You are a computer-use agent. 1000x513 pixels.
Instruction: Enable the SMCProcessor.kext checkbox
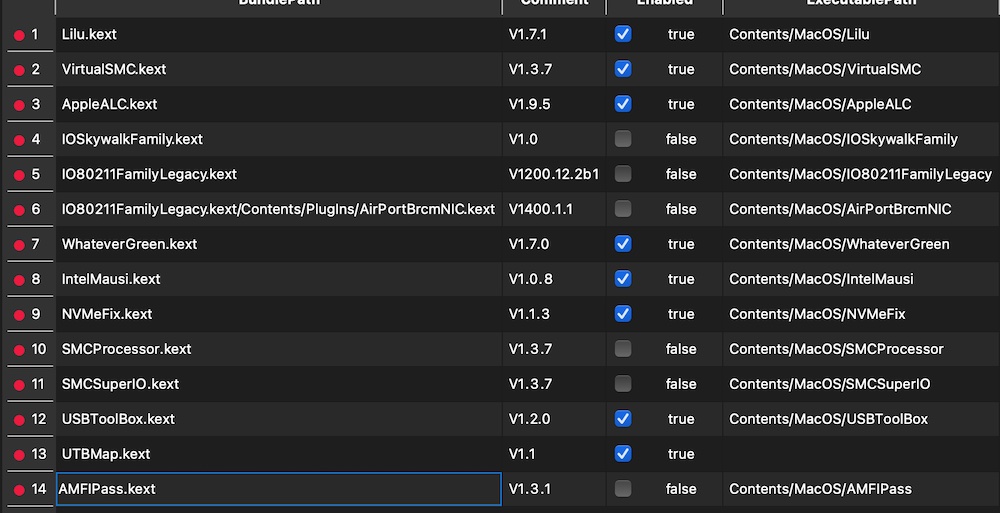(x=623, y=349)
